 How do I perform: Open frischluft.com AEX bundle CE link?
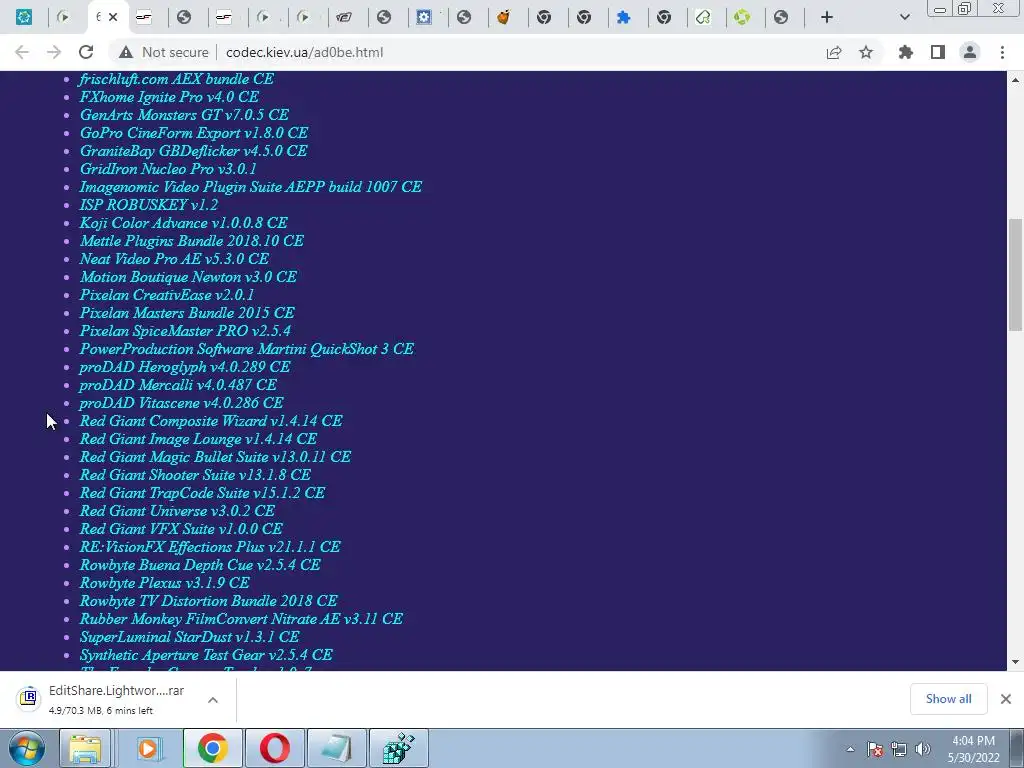coord(176,79)
